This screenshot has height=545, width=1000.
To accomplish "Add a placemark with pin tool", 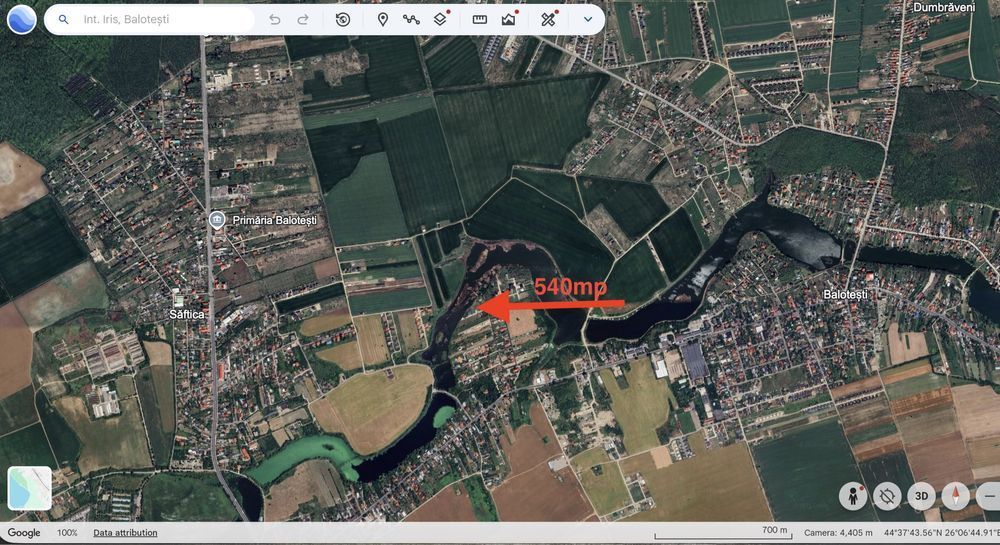I will click(383, 20).
